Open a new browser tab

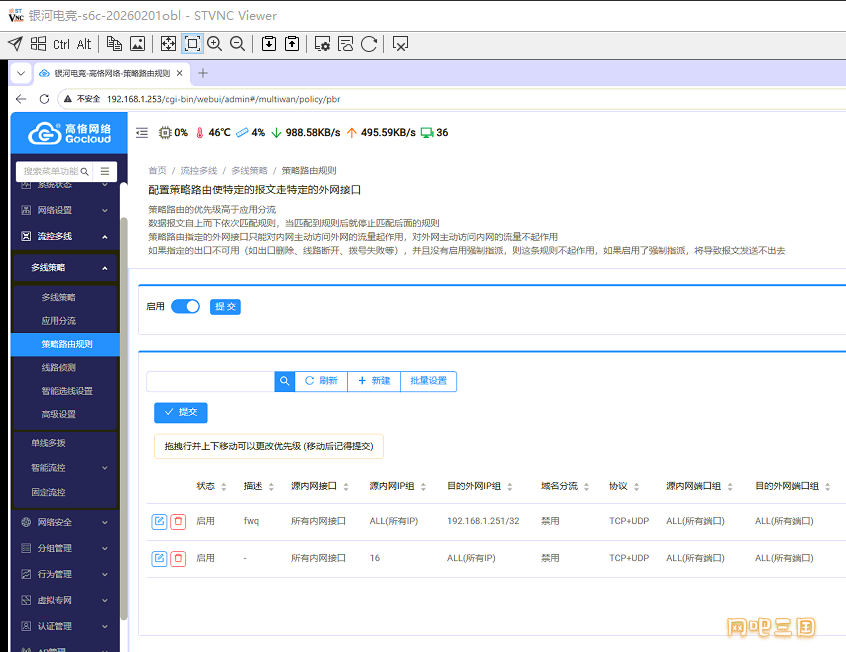203,73
